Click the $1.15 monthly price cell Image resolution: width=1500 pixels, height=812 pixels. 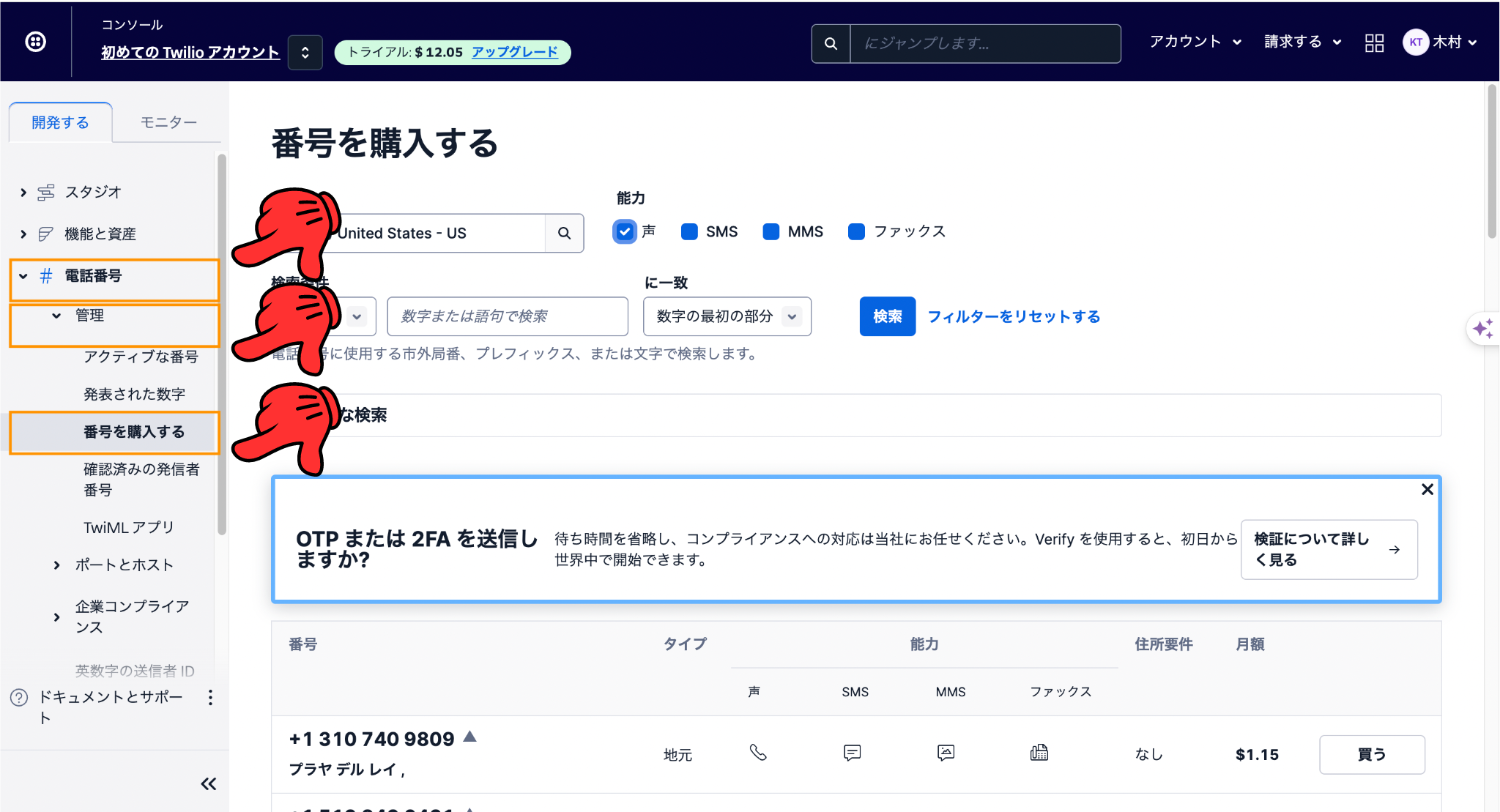[x=1257, y=754]
